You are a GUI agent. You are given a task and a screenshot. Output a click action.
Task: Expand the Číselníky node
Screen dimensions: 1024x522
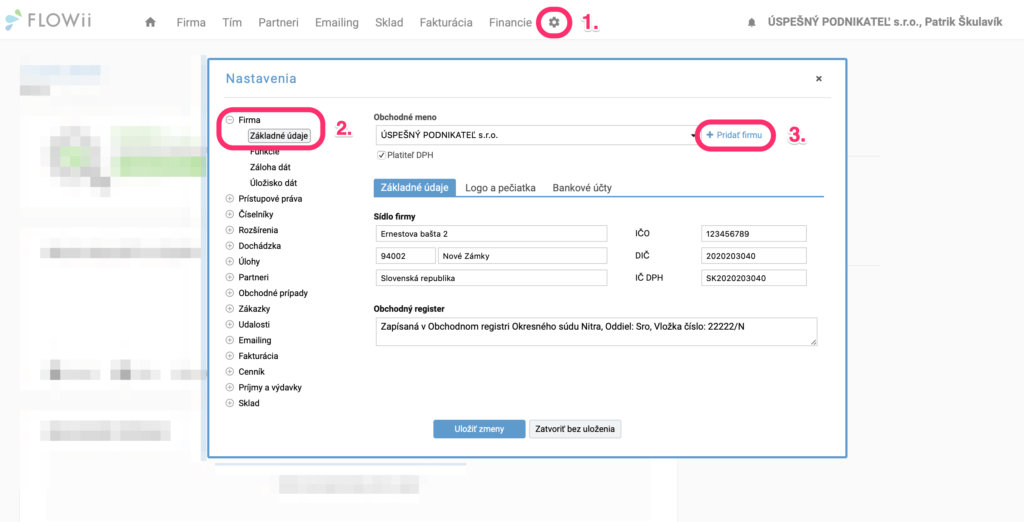(229, 214)
